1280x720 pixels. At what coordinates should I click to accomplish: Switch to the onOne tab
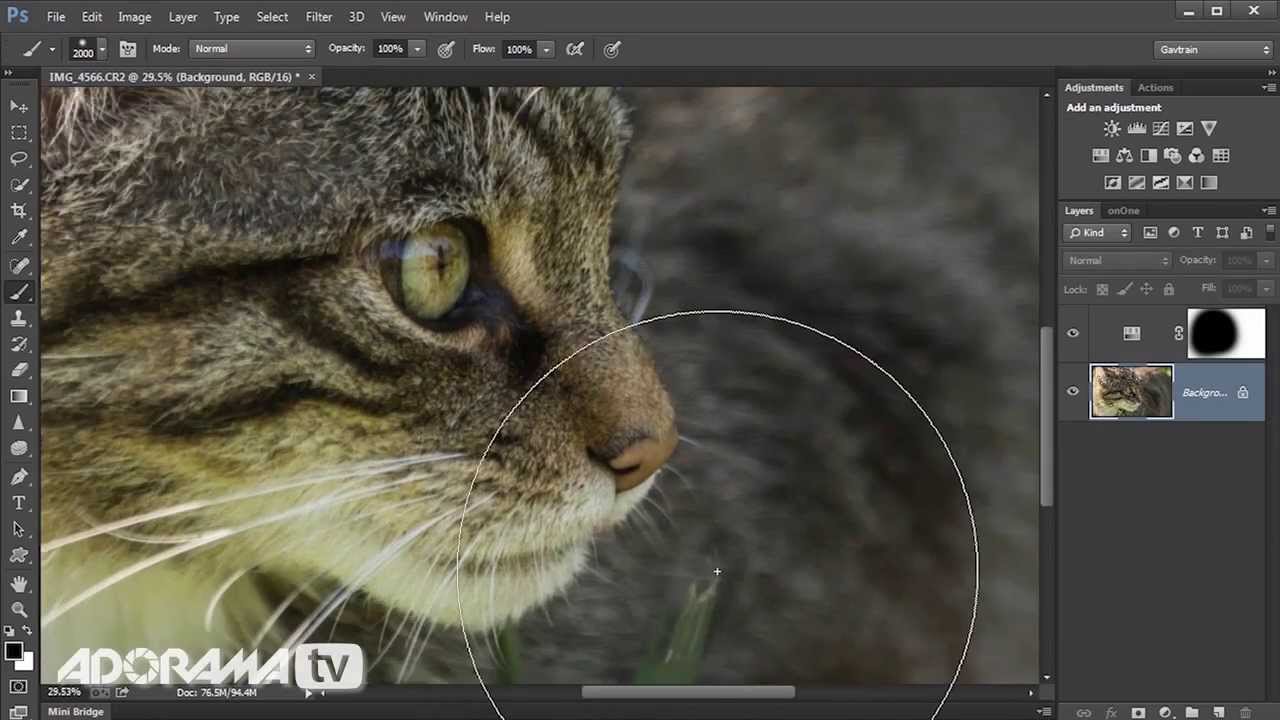1123,211
